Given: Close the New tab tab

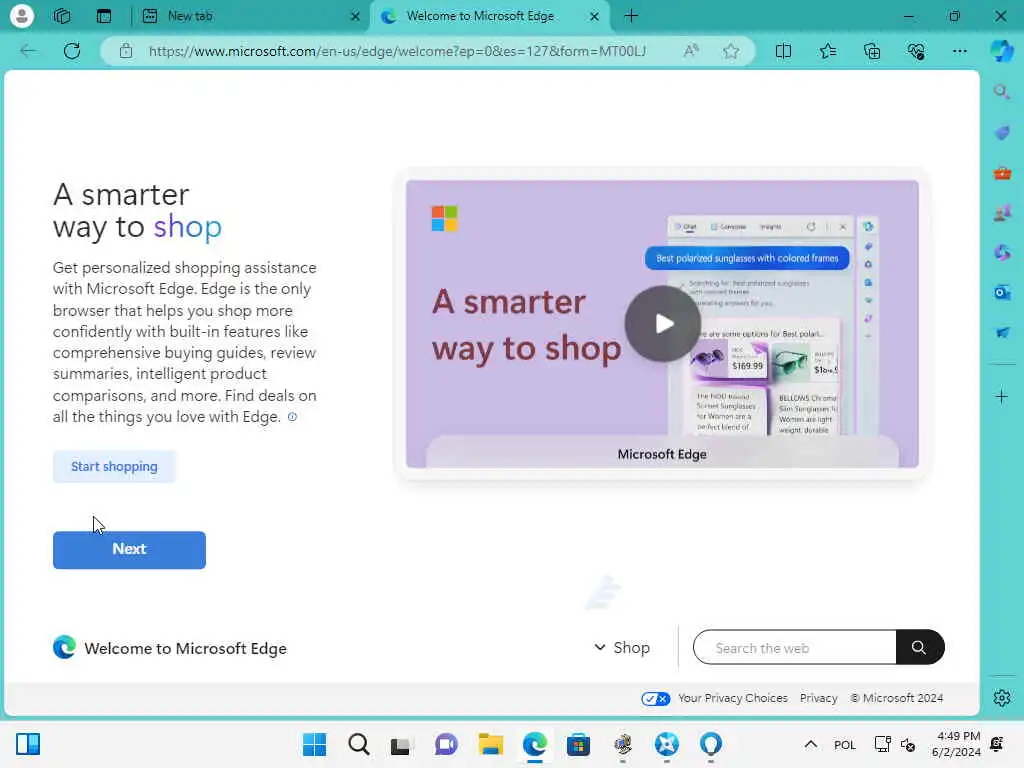Looking at the screenshot, I should pos(355,16).
